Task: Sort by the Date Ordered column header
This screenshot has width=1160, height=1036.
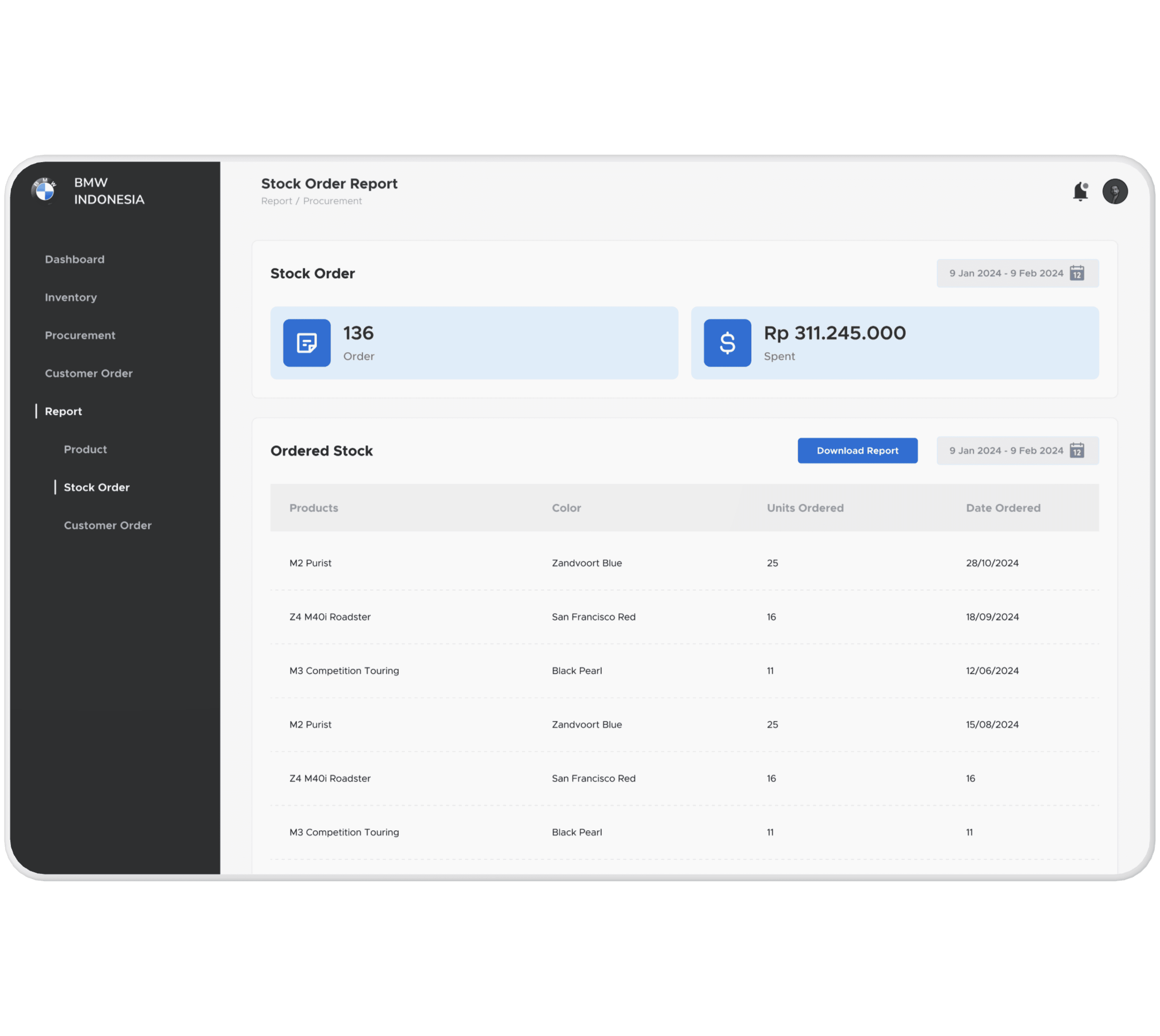Action: pyautogui.click(x=1003, y=508)
